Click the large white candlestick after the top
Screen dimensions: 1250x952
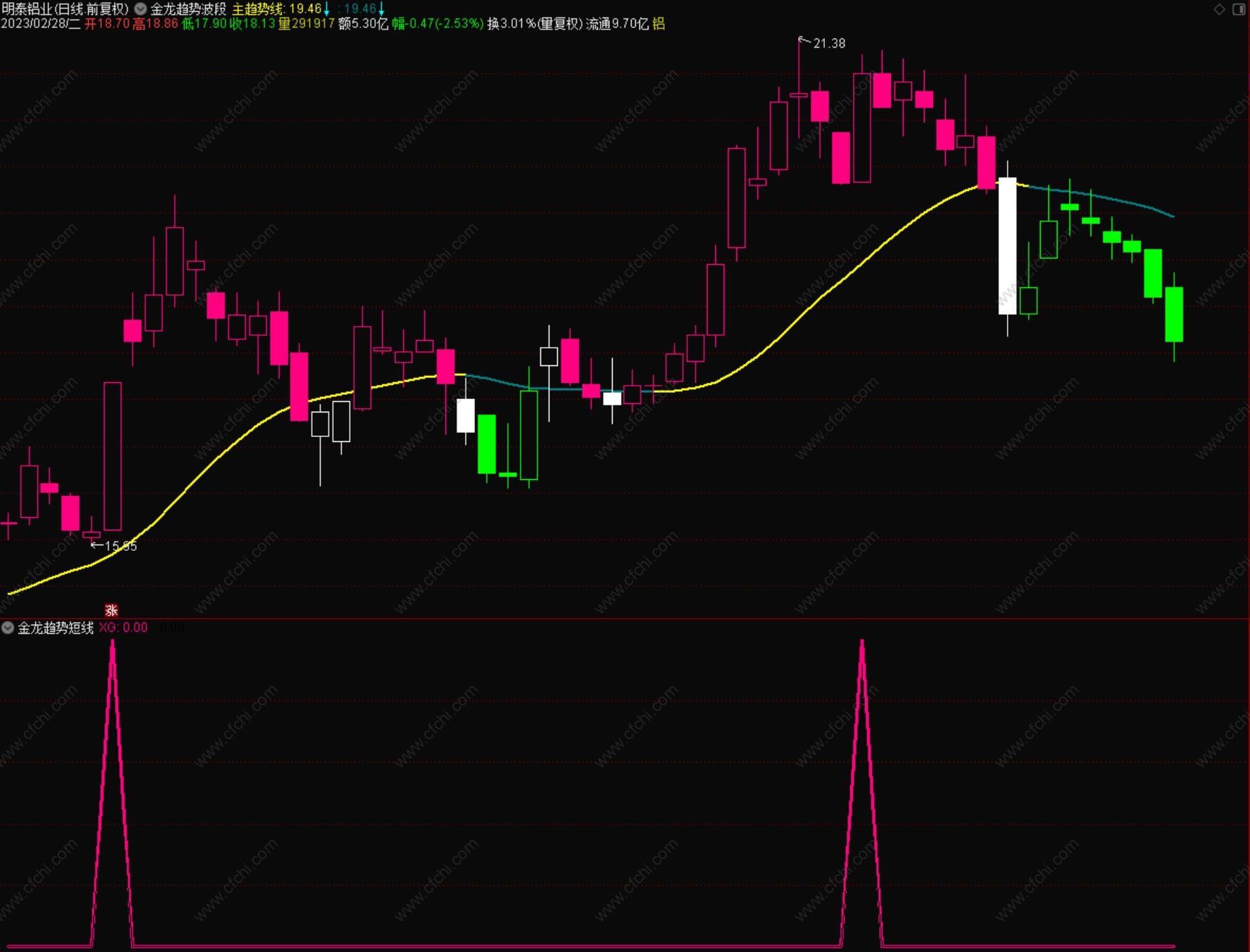pyautogui.click(x=1007, y=246)
